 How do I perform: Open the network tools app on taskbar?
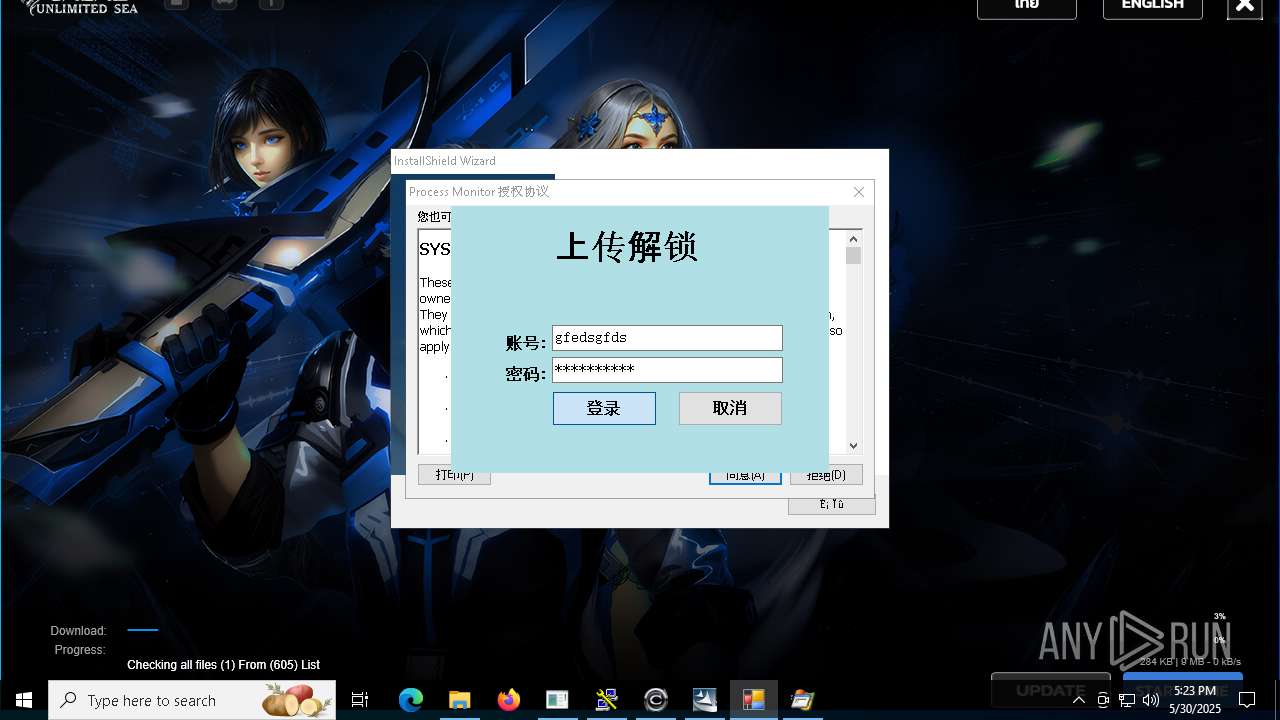[606, 700]
